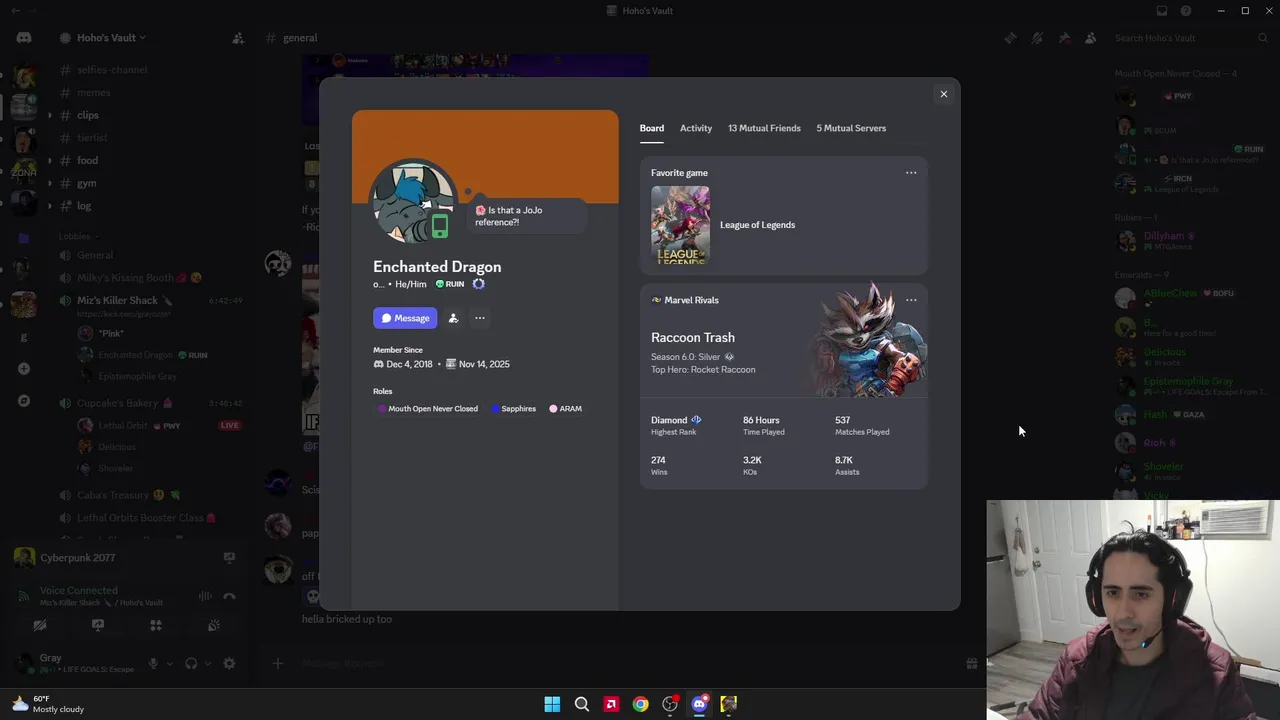Open the soundboard icon

[213, 625]
